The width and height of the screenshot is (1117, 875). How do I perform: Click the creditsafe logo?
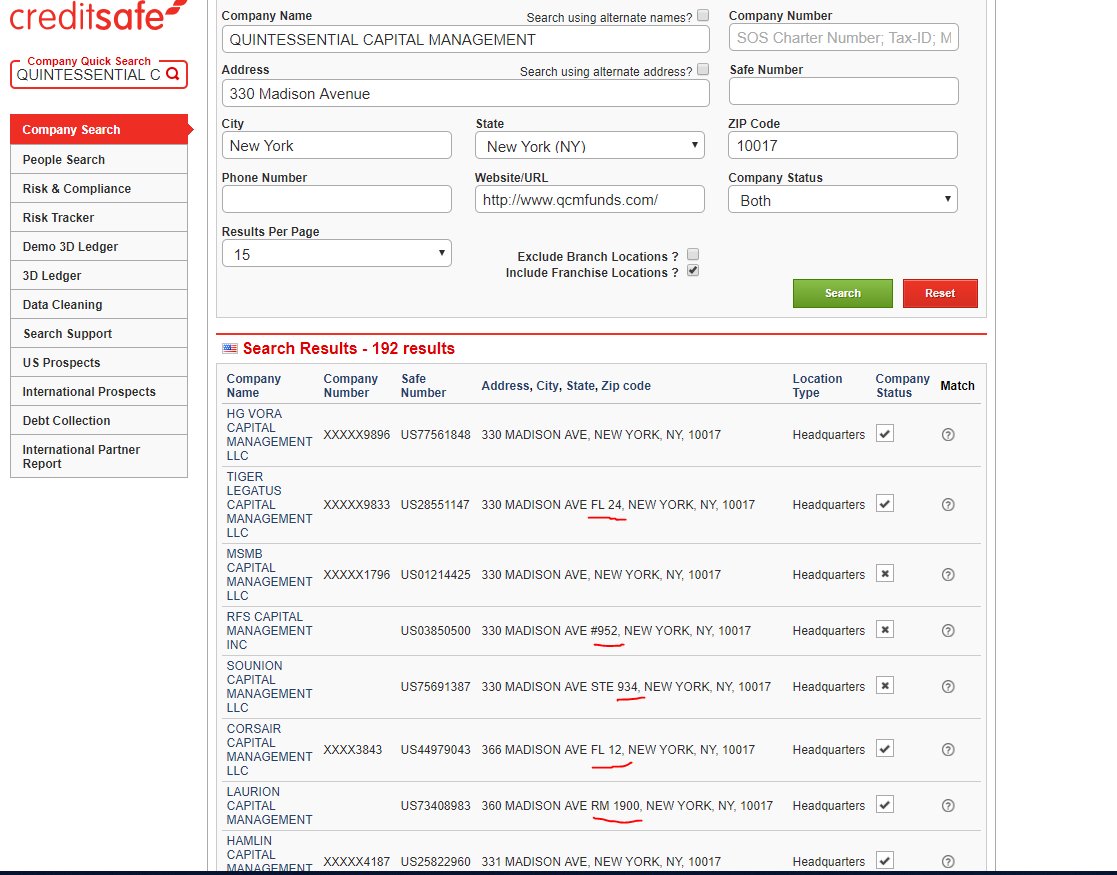(x=96, y=16)
